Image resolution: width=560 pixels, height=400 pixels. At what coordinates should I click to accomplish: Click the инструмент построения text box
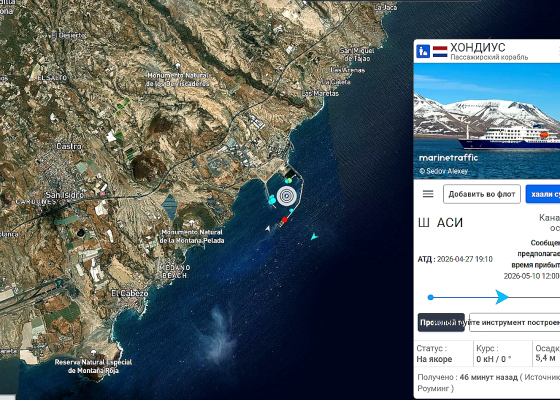[515, 322]
